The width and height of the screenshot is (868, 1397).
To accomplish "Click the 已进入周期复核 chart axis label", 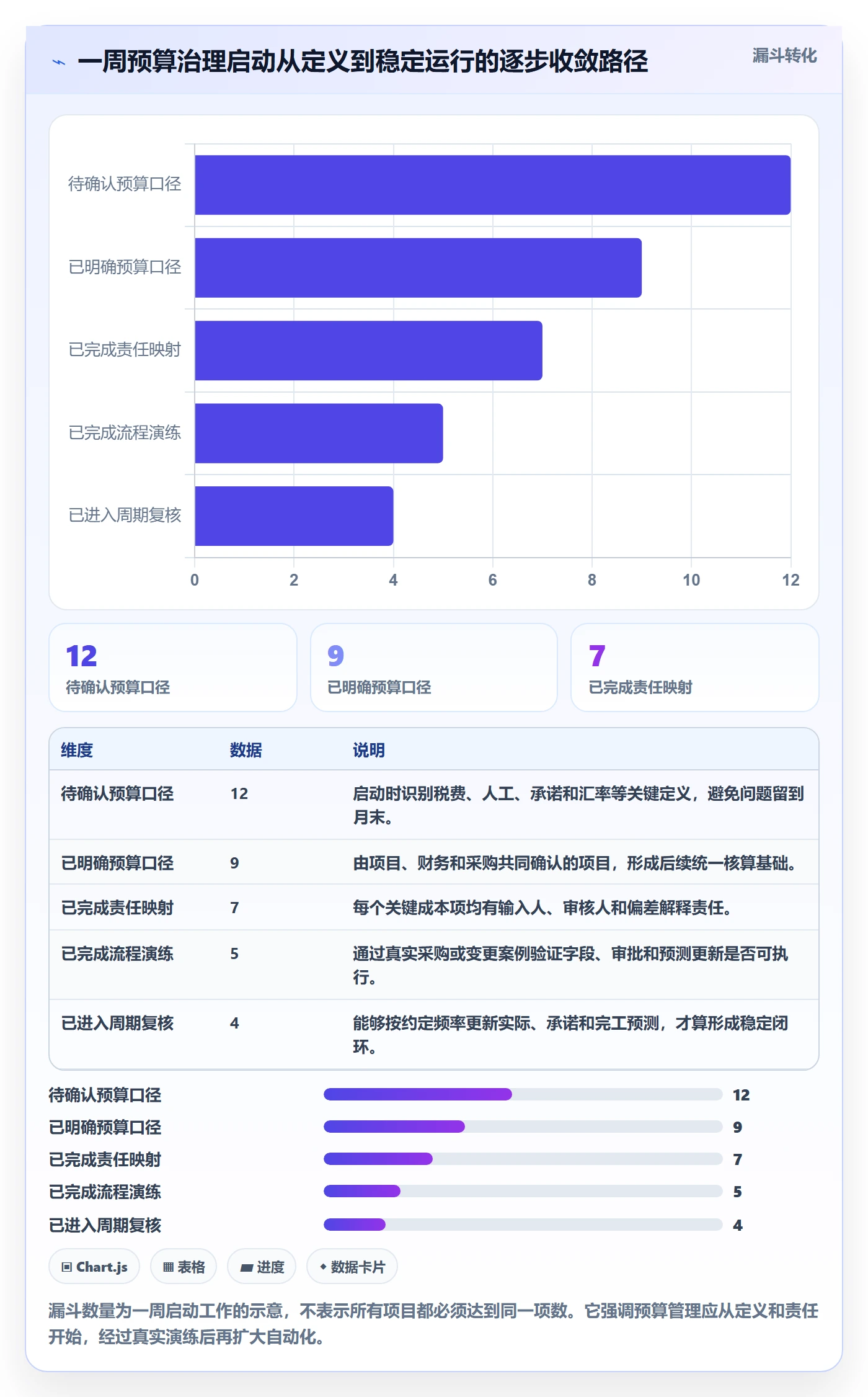I will (125, 516).
